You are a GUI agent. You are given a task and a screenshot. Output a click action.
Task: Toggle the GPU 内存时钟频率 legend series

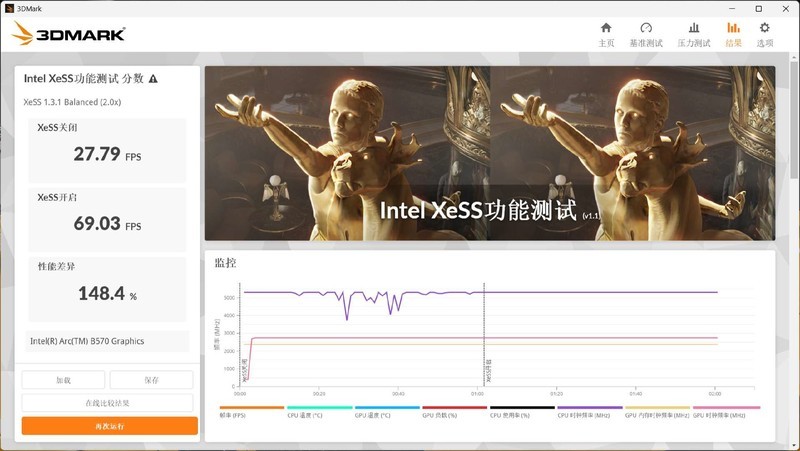point(657,412)
